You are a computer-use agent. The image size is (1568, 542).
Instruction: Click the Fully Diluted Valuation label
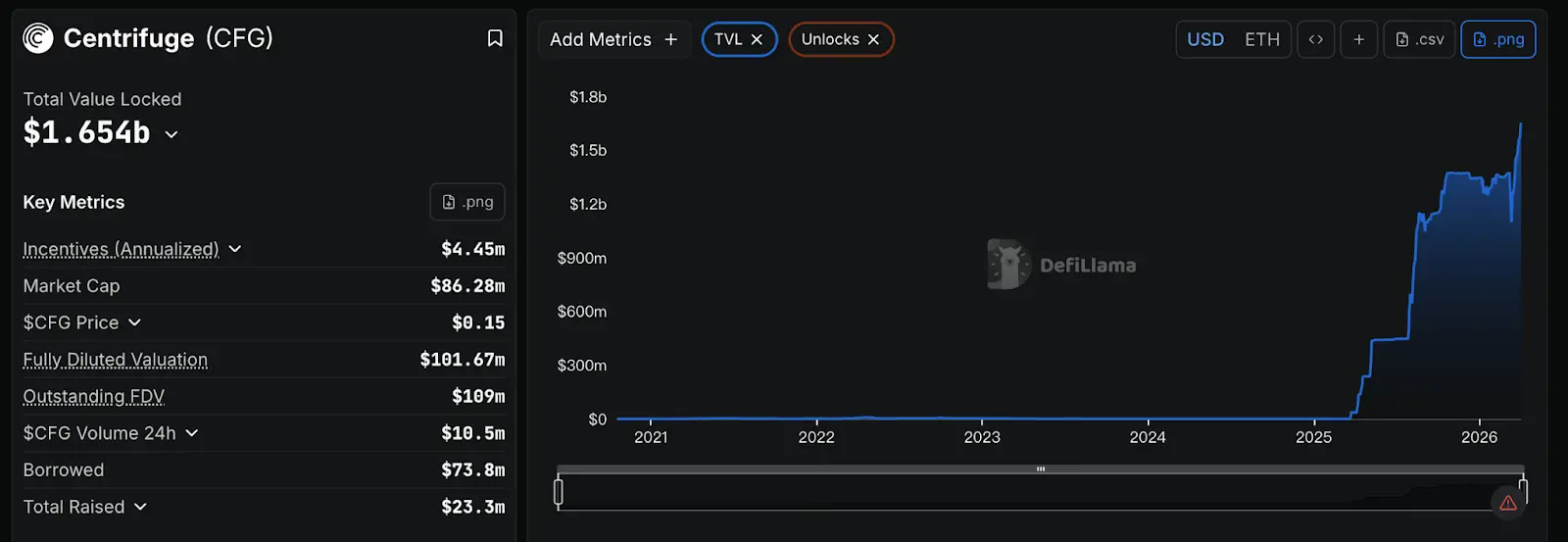pyautogui.click(x=116, y=360)
